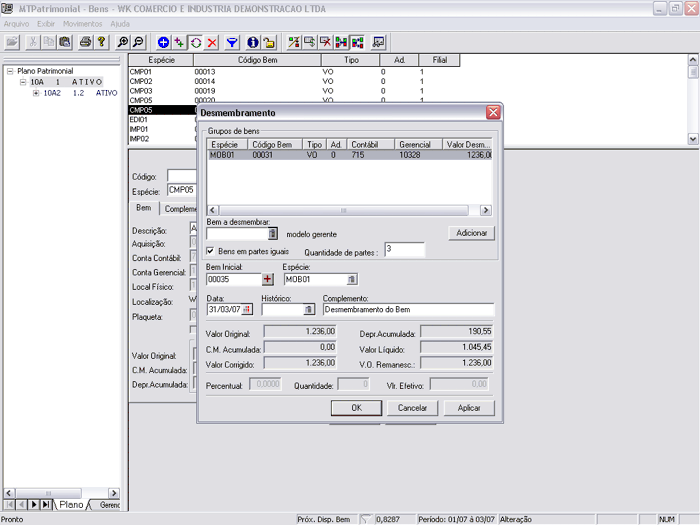The width and height of the screenshot is (700, 525).
Task: Click the blue plus add-record icon
Action: (164, 42)
